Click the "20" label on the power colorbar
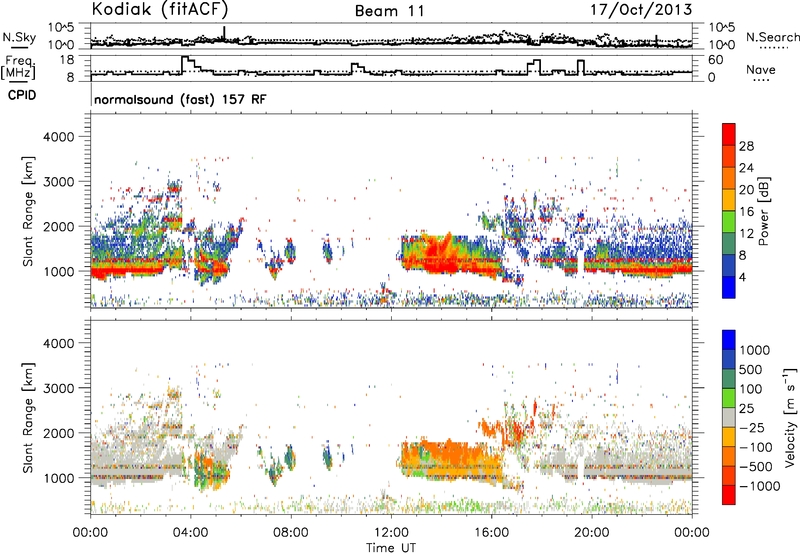This screenshot has width=800, height=554. click(746, 190)
